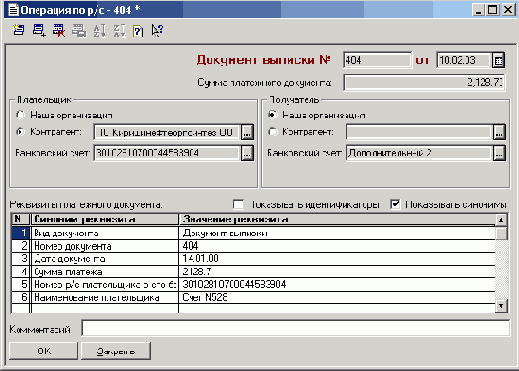519x371 pixels.
Task: Click the sort ascending A-Z icon
Action: tap(99, 30)
